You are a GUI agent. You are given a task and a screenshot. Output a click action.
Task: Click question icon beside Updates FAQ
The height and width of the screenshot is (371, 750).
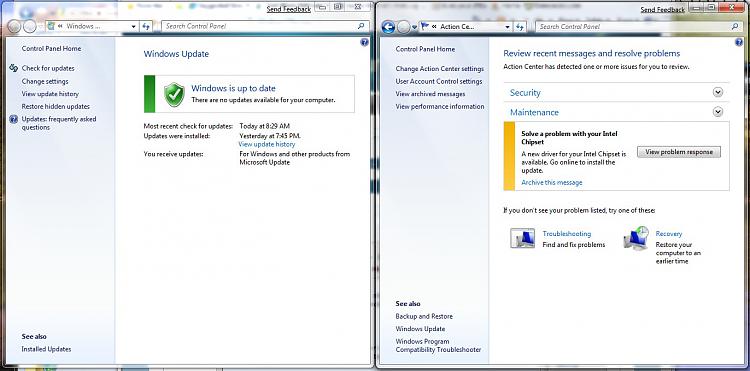coord(14,120)
